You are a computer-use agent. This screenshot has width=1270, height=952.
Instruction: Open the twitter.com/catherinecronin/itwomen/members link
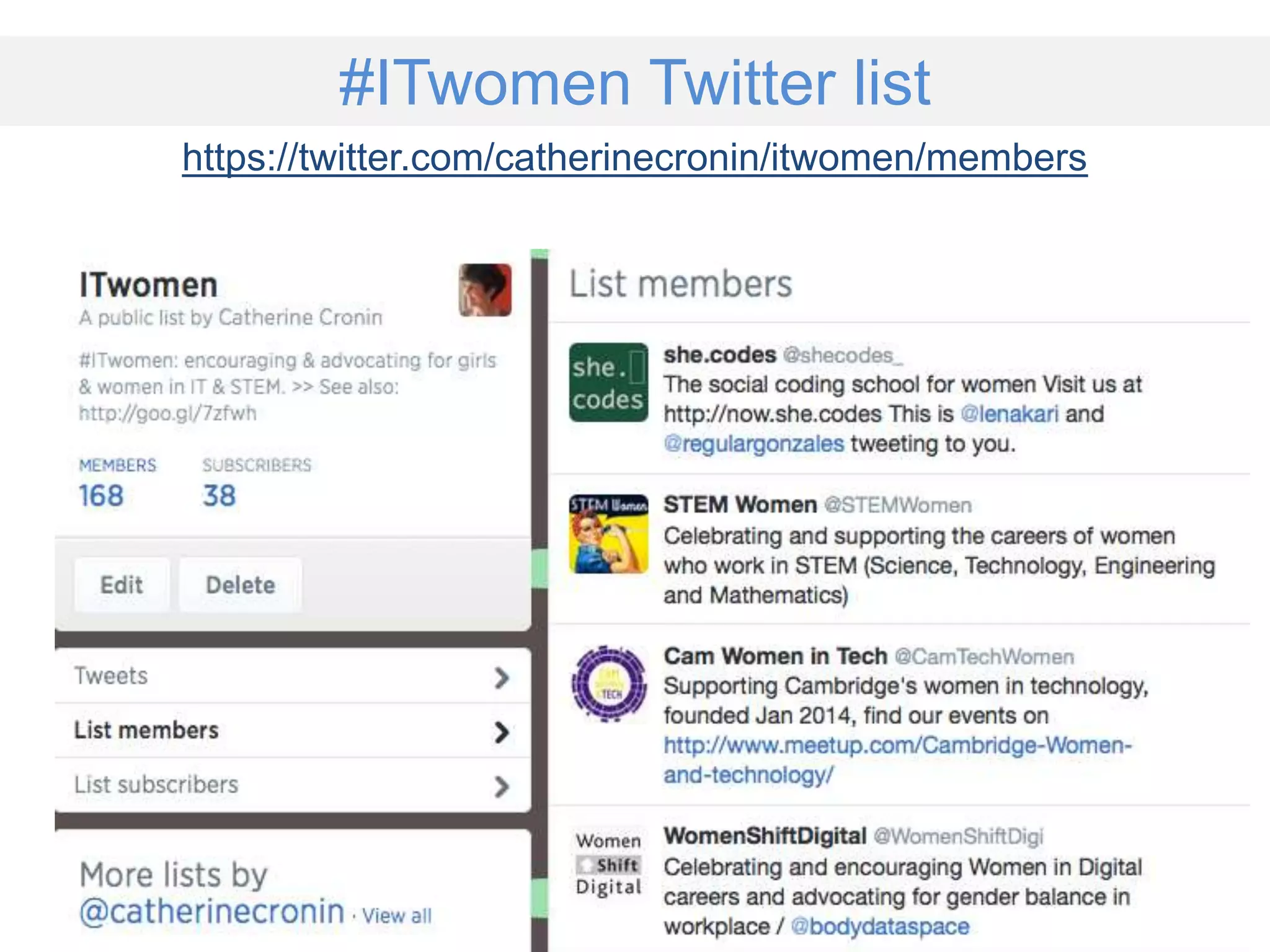[634, 158]
